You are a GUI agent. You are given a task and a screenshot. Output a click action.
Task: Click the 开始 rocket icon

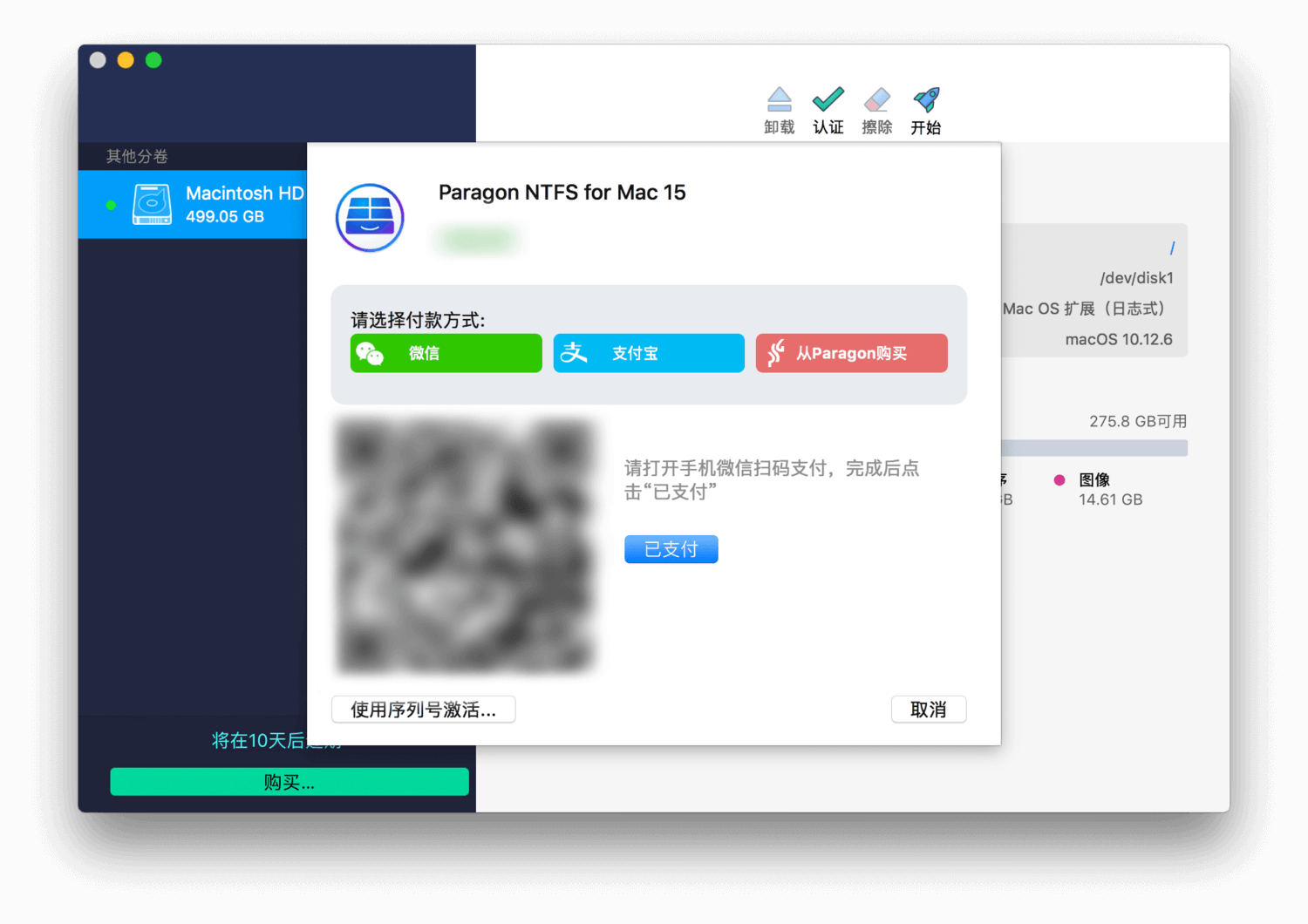pos(926,99)
